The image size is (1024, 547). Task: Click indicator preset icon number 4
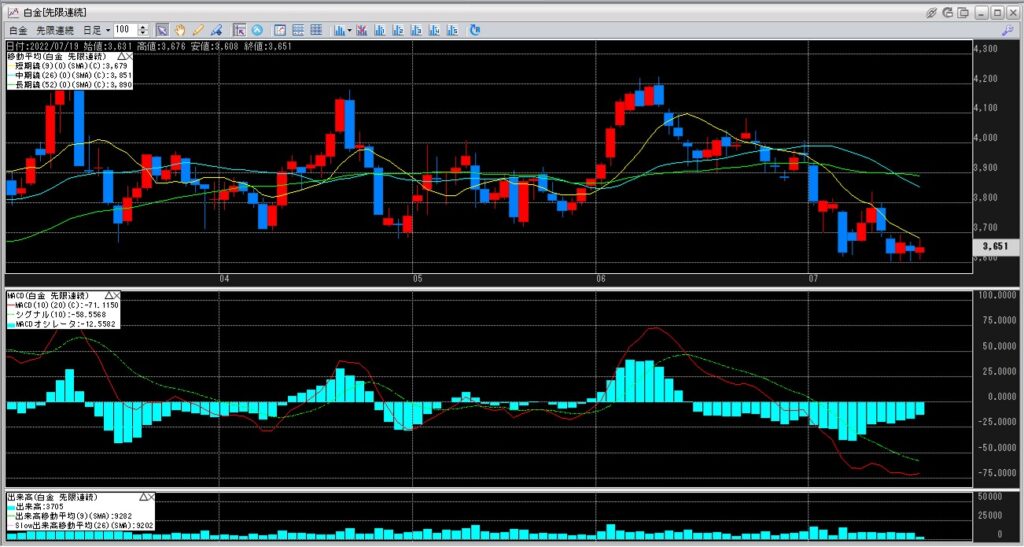(434, 30)
